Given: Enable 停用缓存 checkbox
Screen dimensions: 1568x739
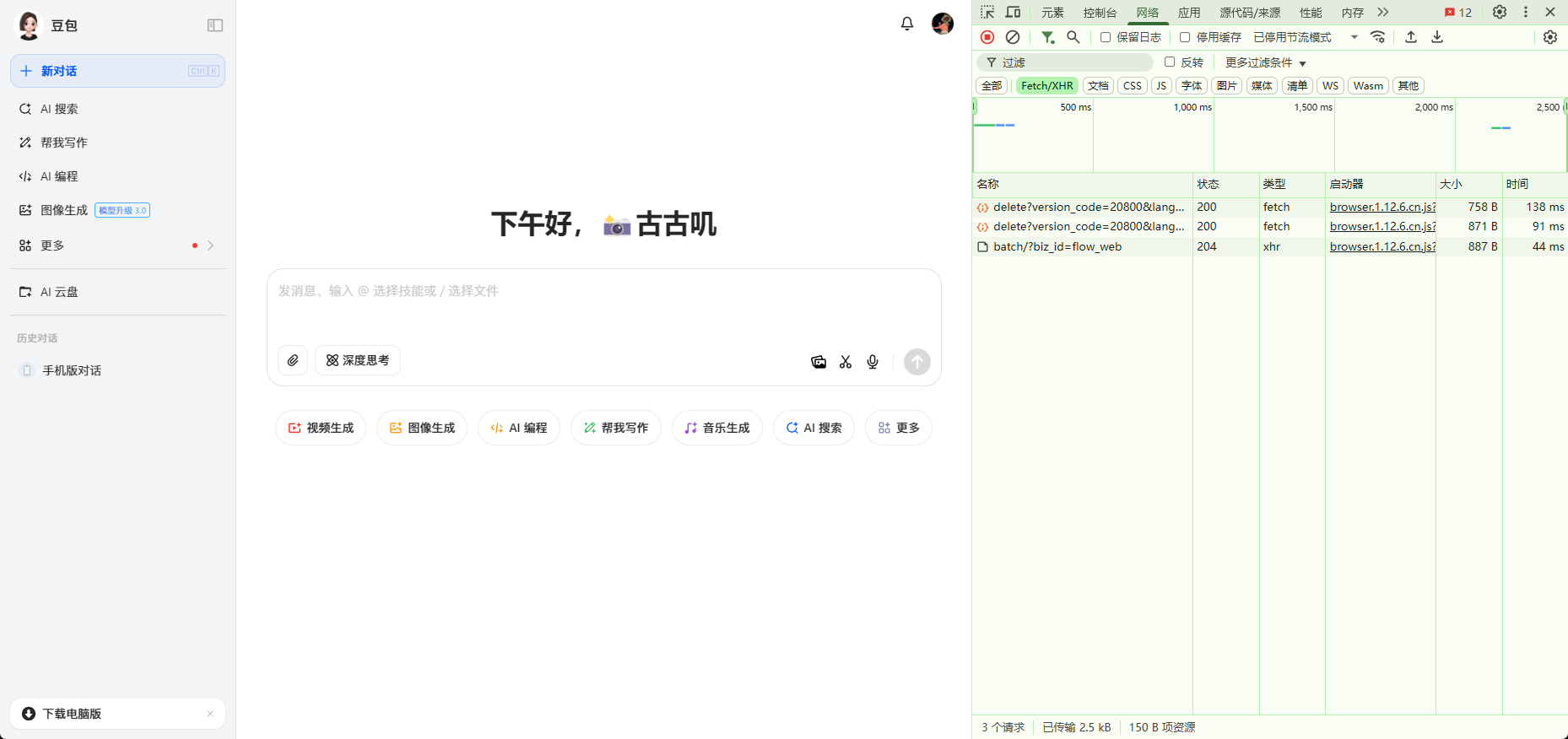Looking at the screenshot, I should (x=1185, y=37).
